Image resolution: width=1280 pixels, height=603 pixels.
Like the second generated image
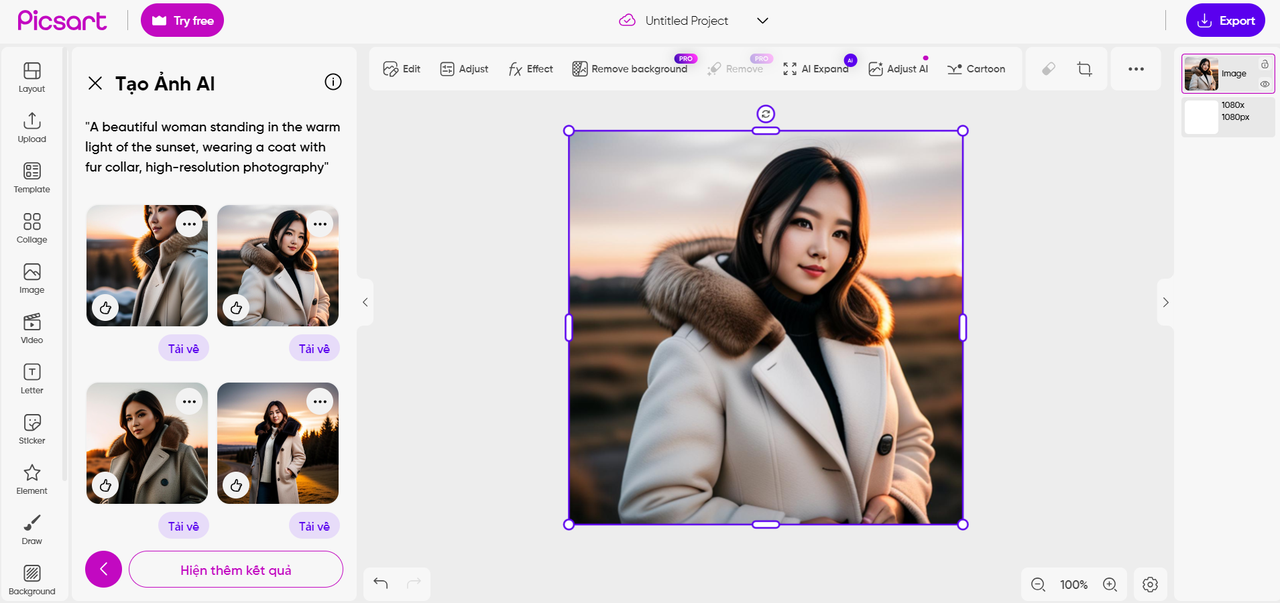236,307
